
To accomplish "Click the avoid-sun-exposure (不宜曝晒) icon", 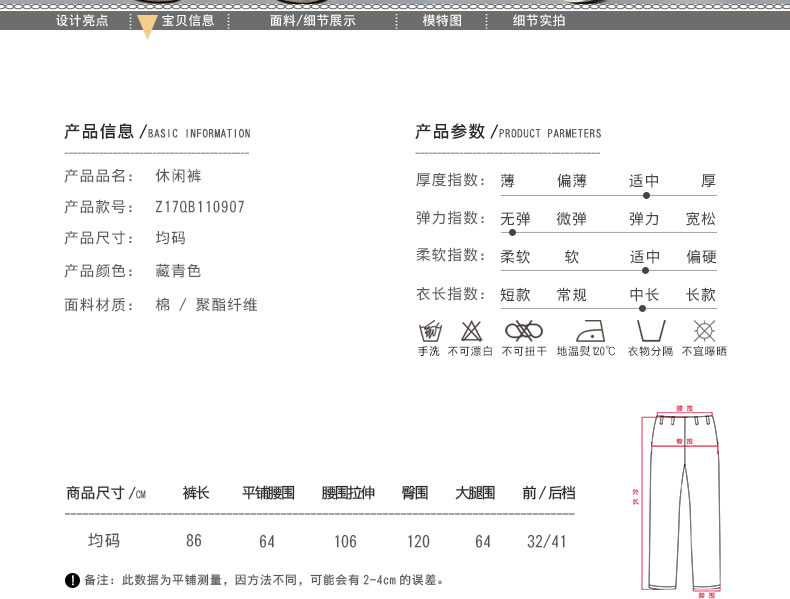I will (704, 331).
